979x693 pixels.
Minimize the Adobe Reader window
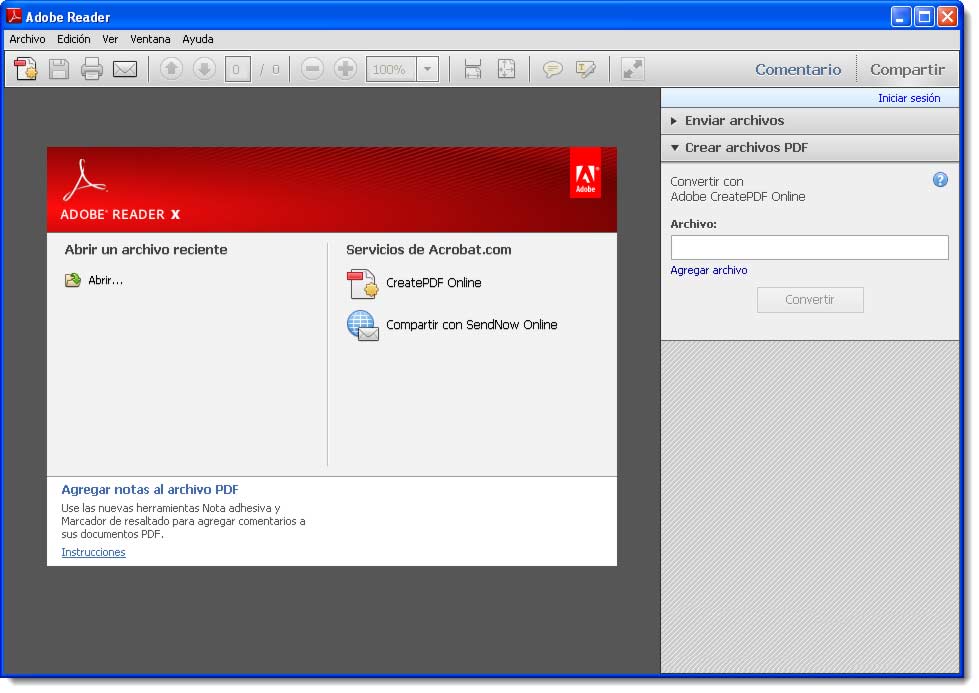click(900, 17)
